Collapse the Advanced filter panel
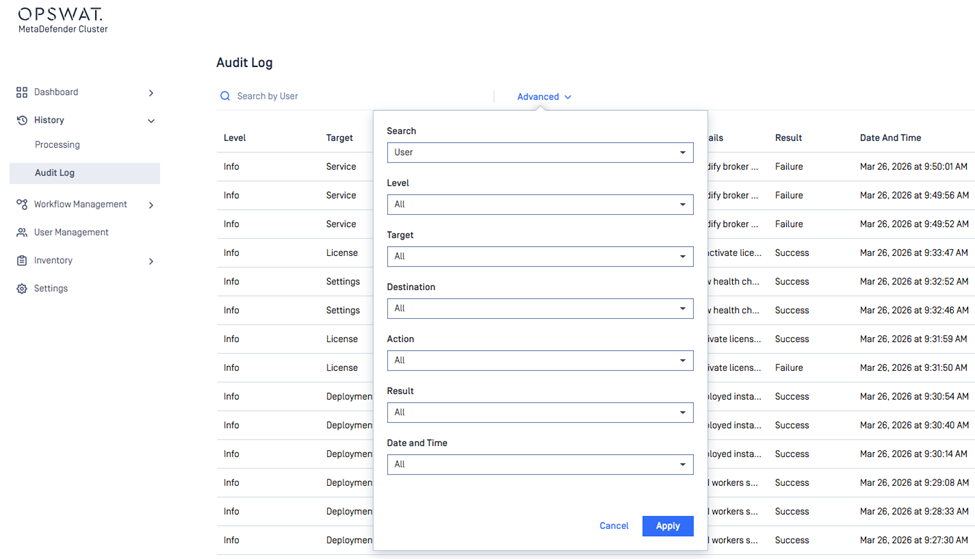The width and height of the screenshot is (975, 559). [544, 97]
